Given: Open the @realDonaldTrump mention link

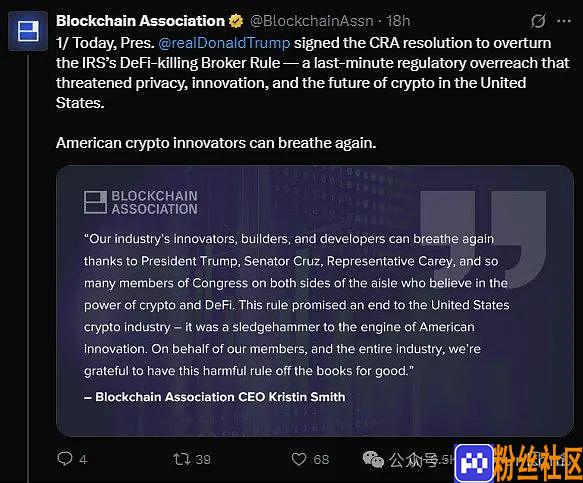Looking at the screenshot, I should tap(224, 43).
